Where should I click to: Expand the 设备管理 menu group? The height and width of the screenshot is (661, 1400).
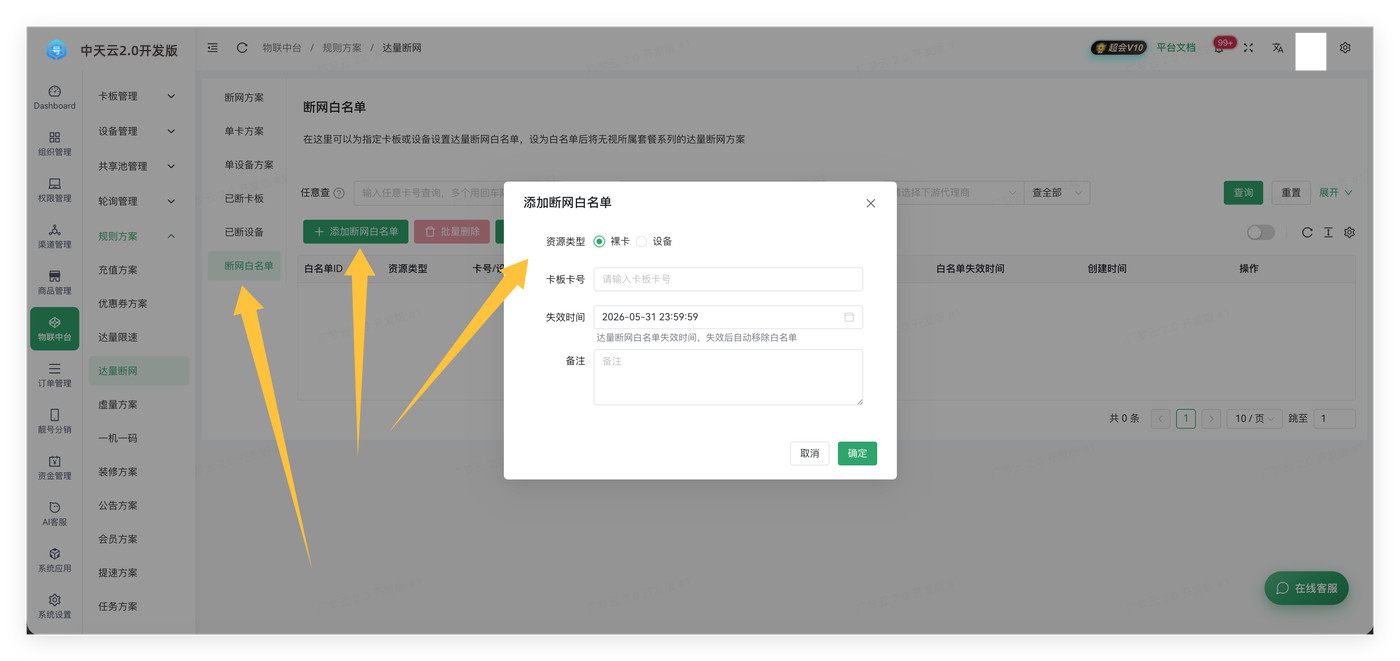pos(136,131)
